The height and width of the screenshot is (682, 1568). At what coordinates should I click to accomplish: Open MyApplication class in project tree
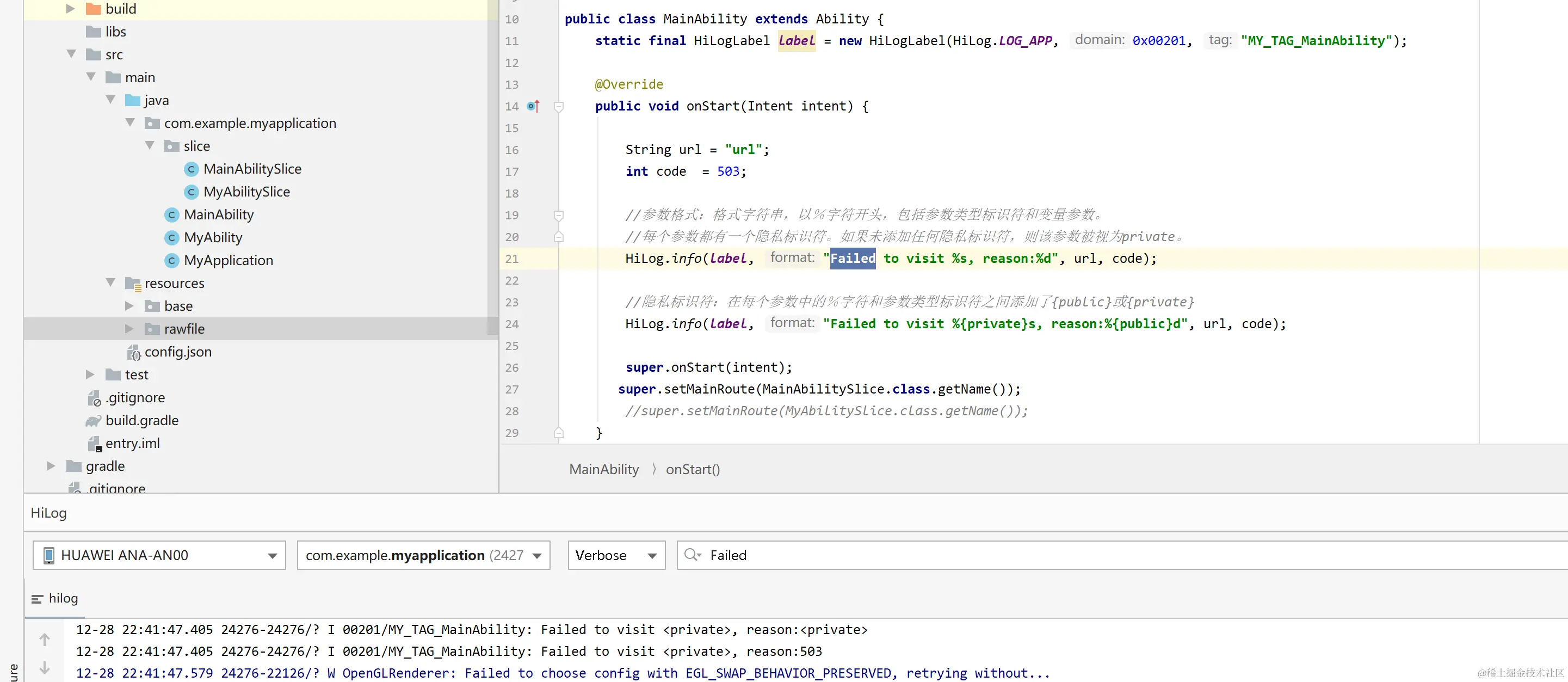click(x=227, y=260)
